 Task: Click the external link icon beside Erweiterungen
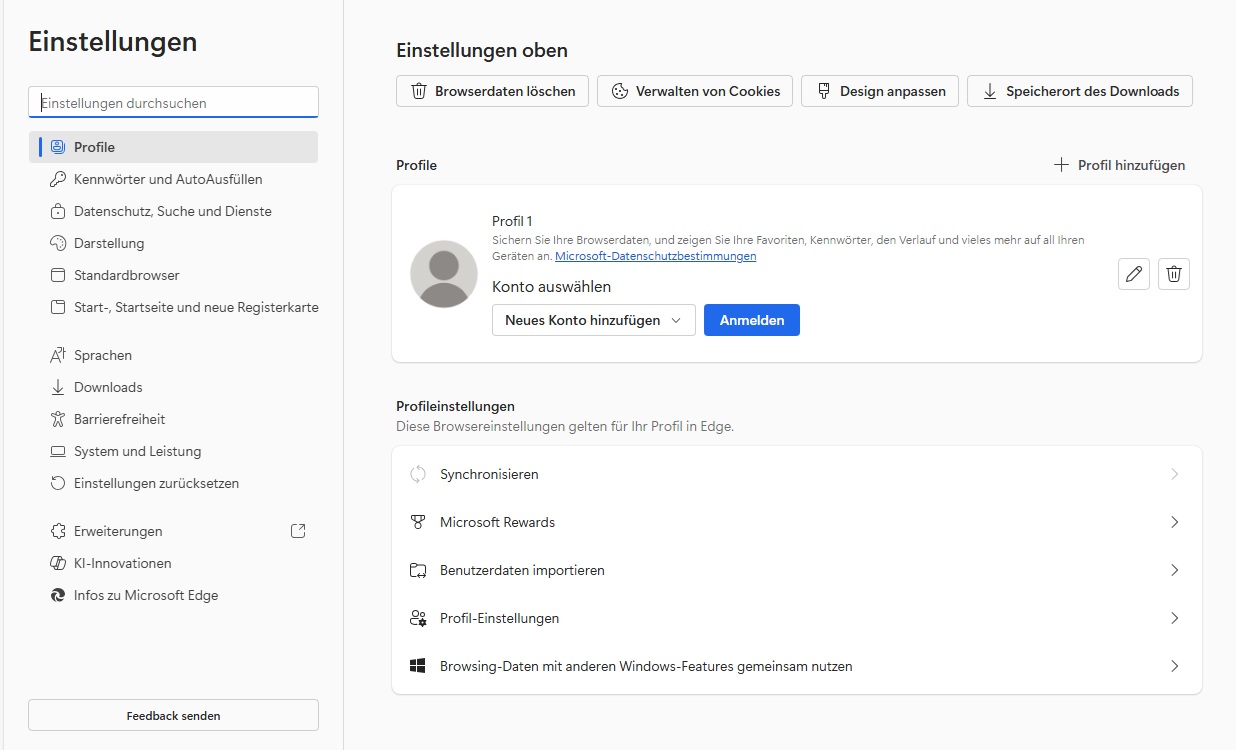click(x=298, y=531)
